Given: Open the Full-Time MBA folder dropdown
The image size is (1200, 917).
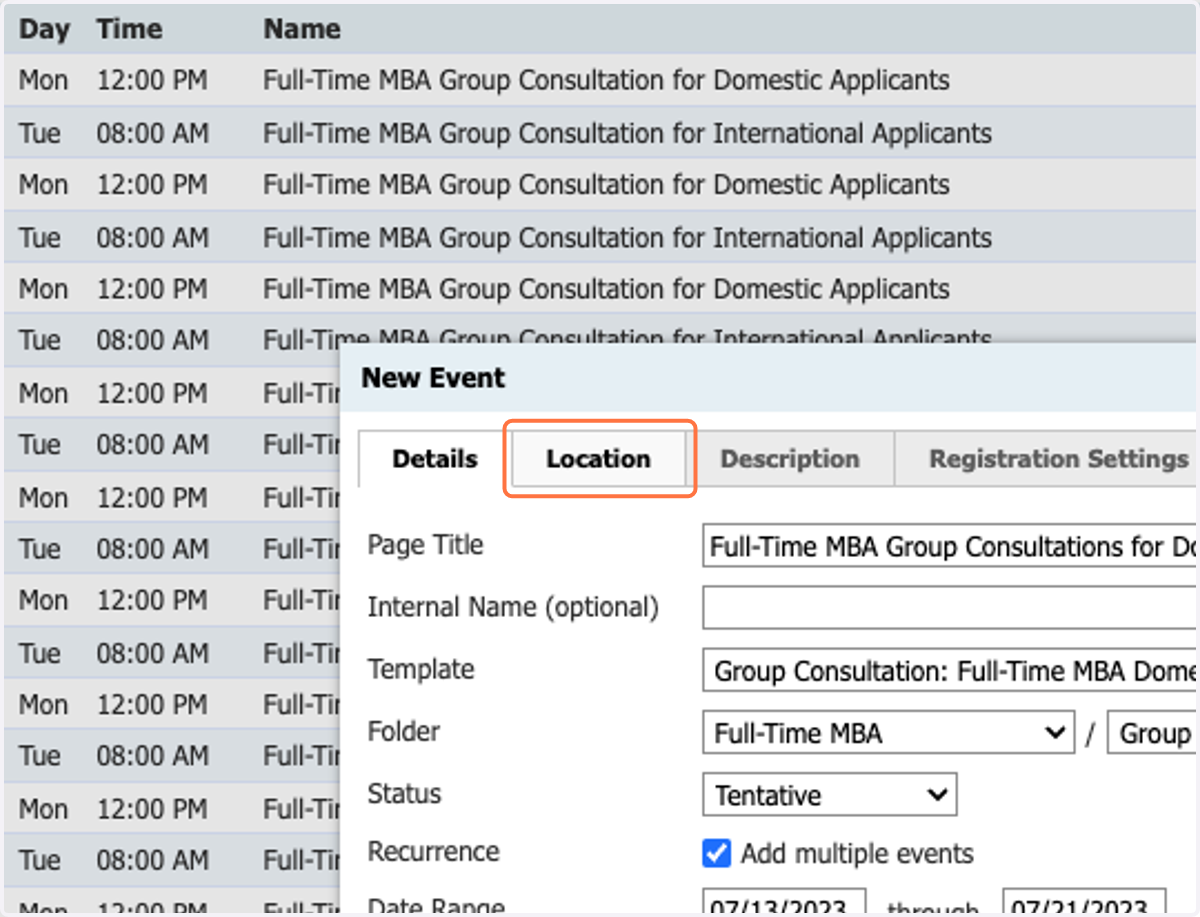Looking at the screenshot, I should coord(889,733).
